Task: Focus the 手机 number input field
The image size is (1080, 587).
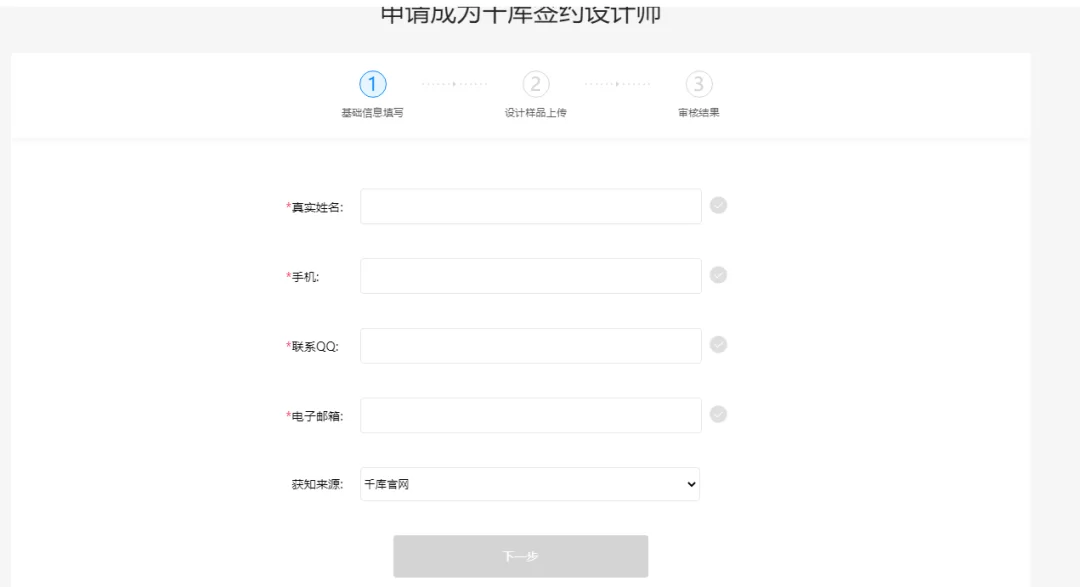Action: point(530,276)
